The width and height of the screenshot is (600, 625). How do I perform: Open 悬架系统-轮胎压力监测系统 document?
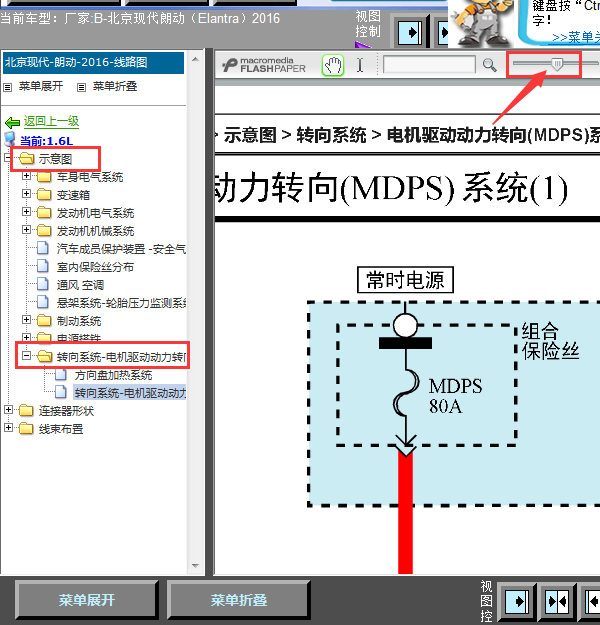(121, 303)
